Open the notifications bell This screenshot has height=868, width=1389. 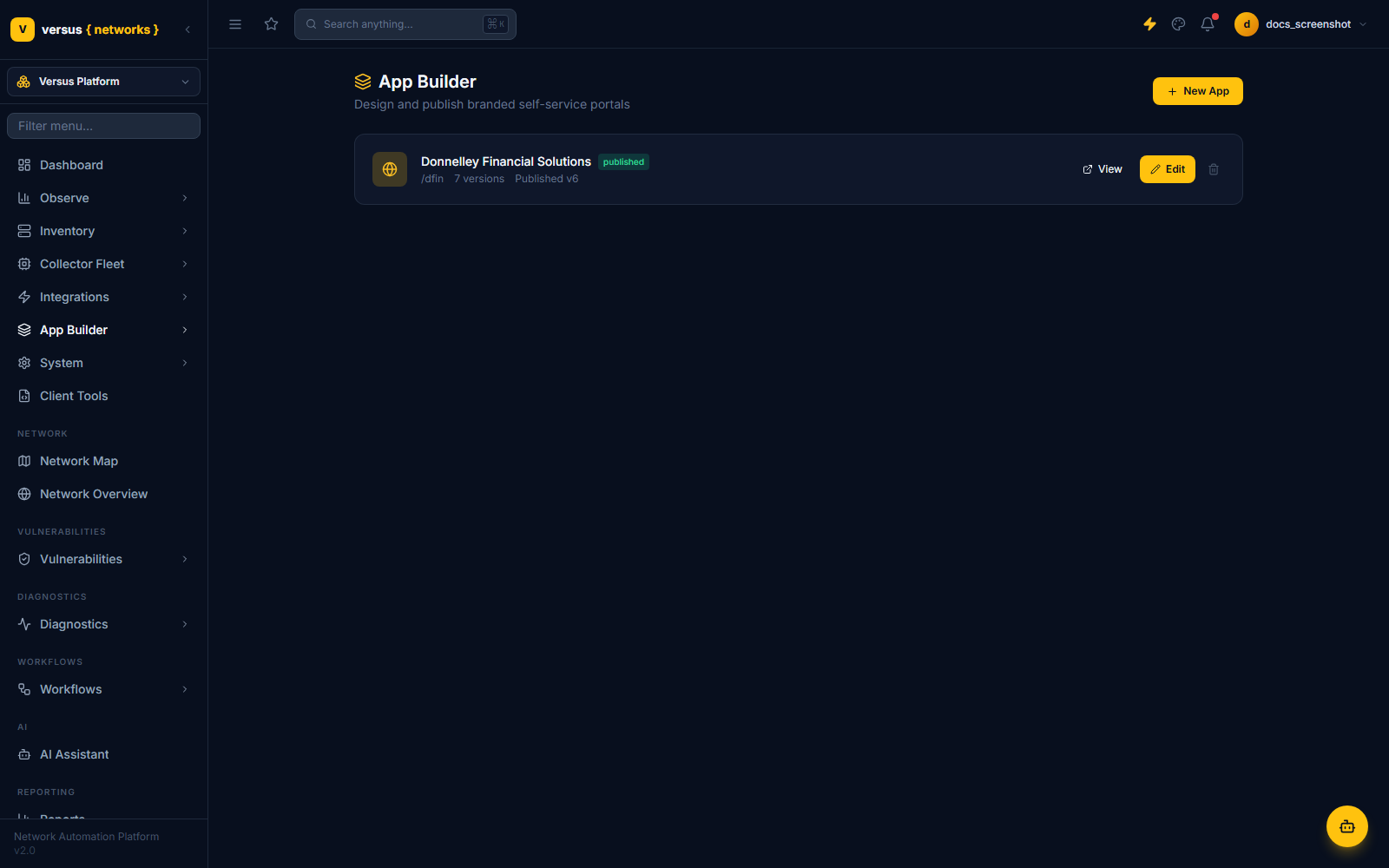(x=1208, y=24)
